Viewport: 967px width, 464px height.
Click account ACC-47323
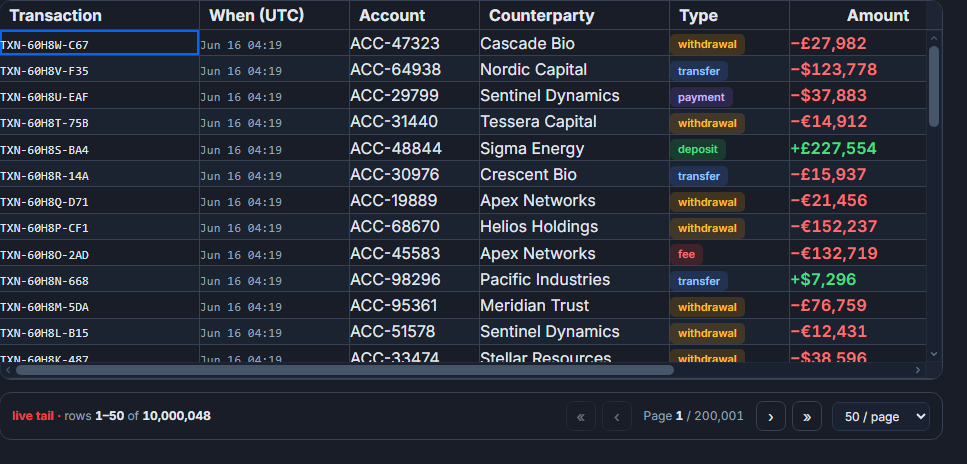coord(395,43)
